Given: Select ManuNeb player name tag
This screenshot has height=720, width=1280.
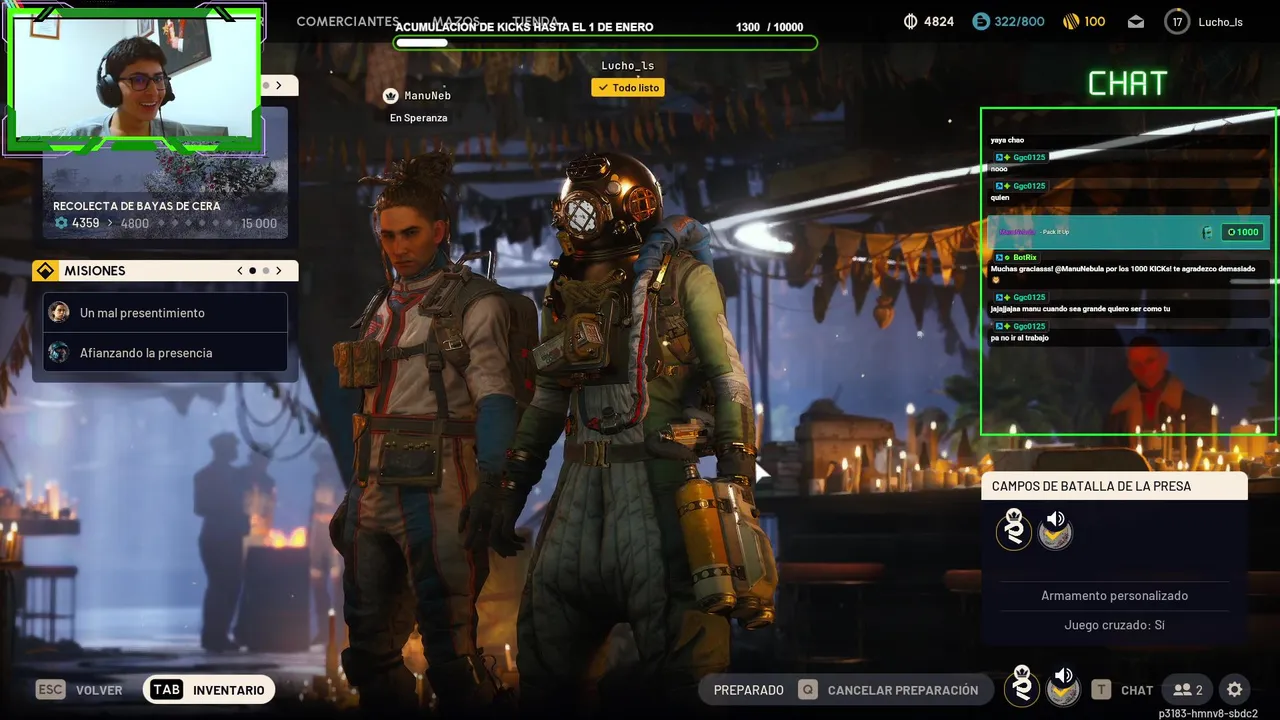Looking at the screenshot, I should coord(427,96).
